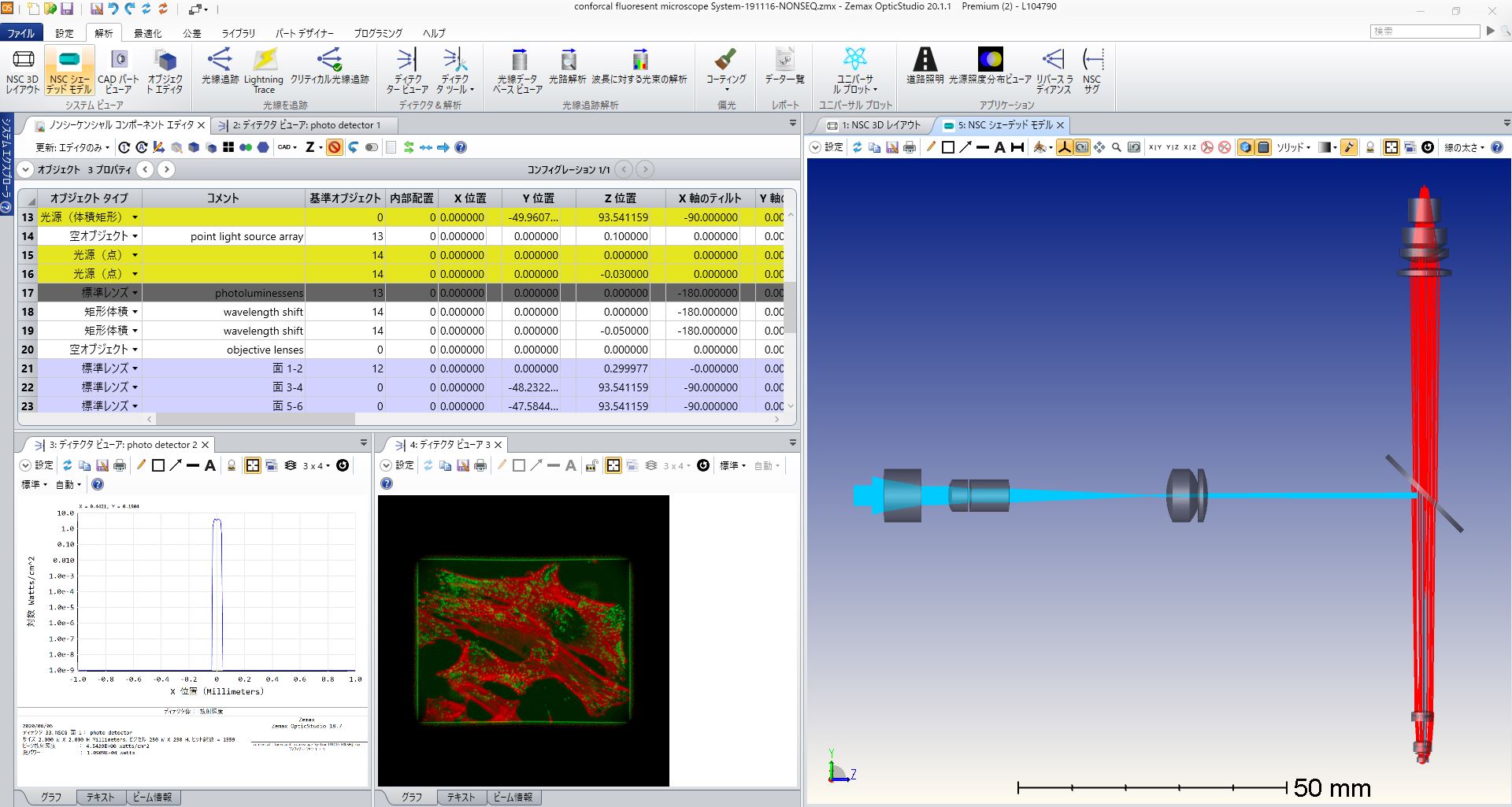Refresh the photo detector 2 viewer
The height and width of the screenshot is (807, 1512).
tap(68, 465)
